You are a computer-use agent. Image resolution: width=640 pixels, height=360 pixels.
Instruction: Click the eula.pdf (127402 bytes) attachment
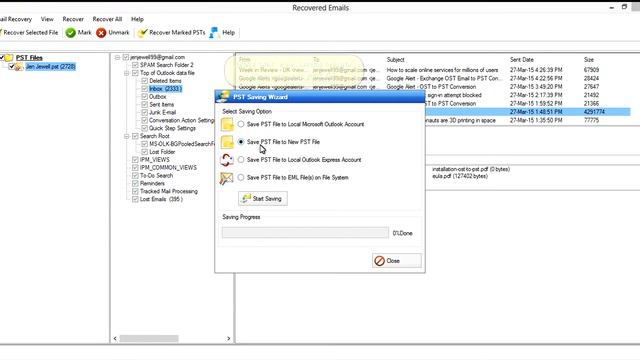pyautogui.click(x=460, y=176)
